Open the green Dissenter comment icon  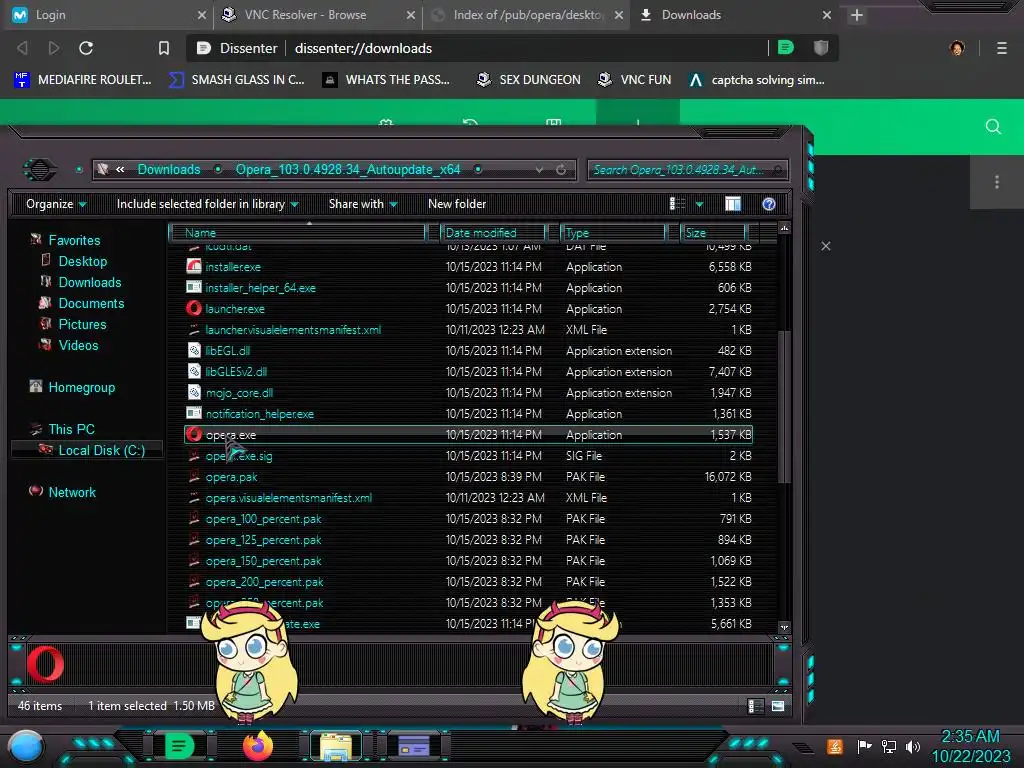[x=786, y=48]
